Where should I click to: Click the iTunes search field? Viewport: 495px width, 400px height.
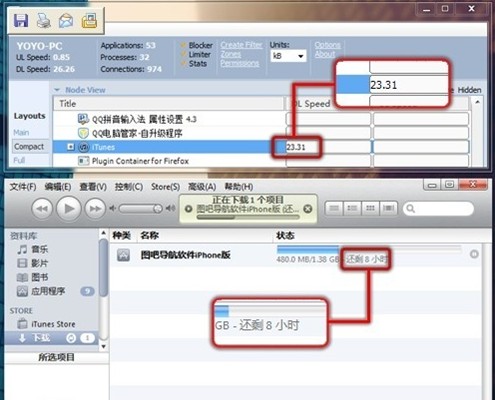[438, 209]
